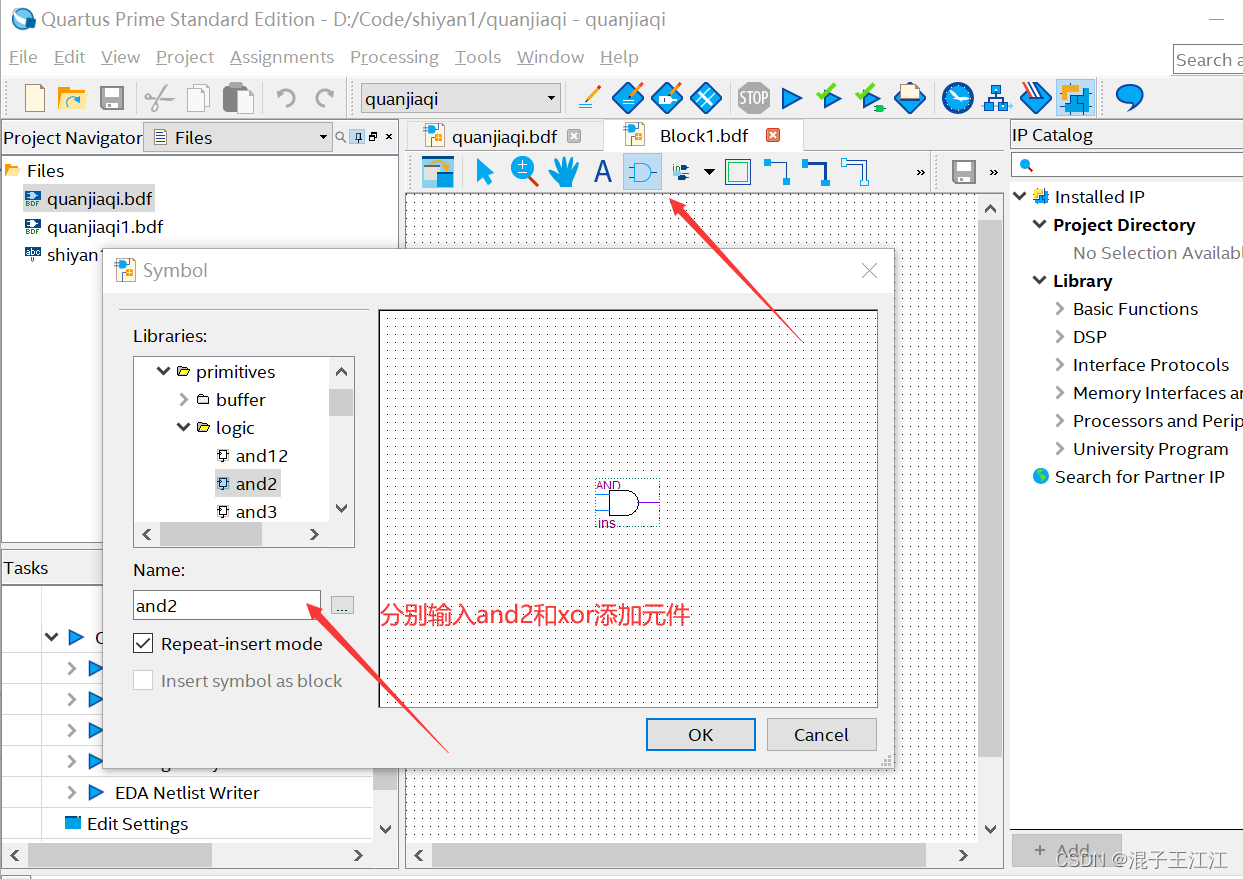The width and height of the screenshot is (1243, 879).
Task: Select the Zoom magnifier tool
Action: click(524, 172)
